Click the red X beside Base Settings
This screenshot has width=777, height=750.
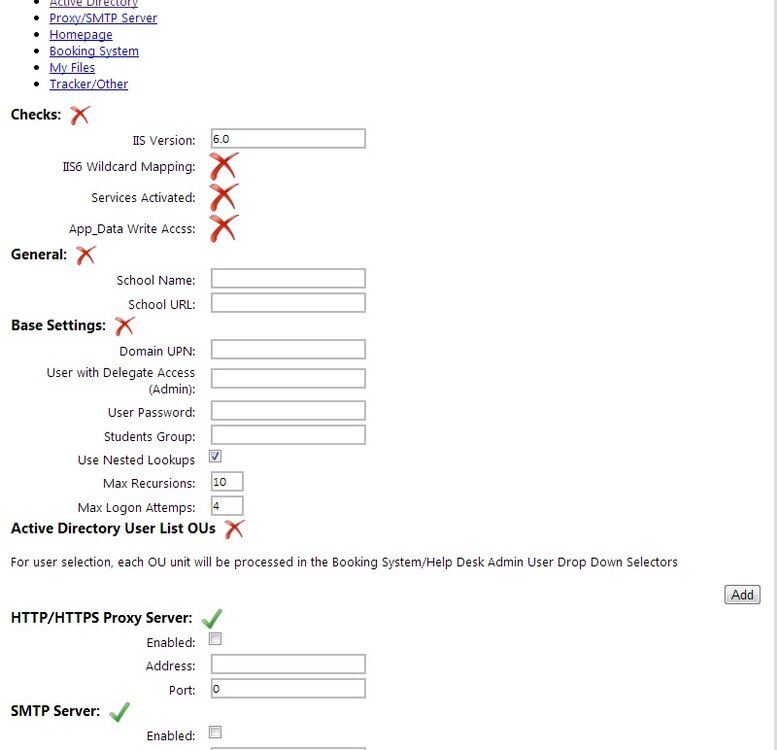[124, 326]
